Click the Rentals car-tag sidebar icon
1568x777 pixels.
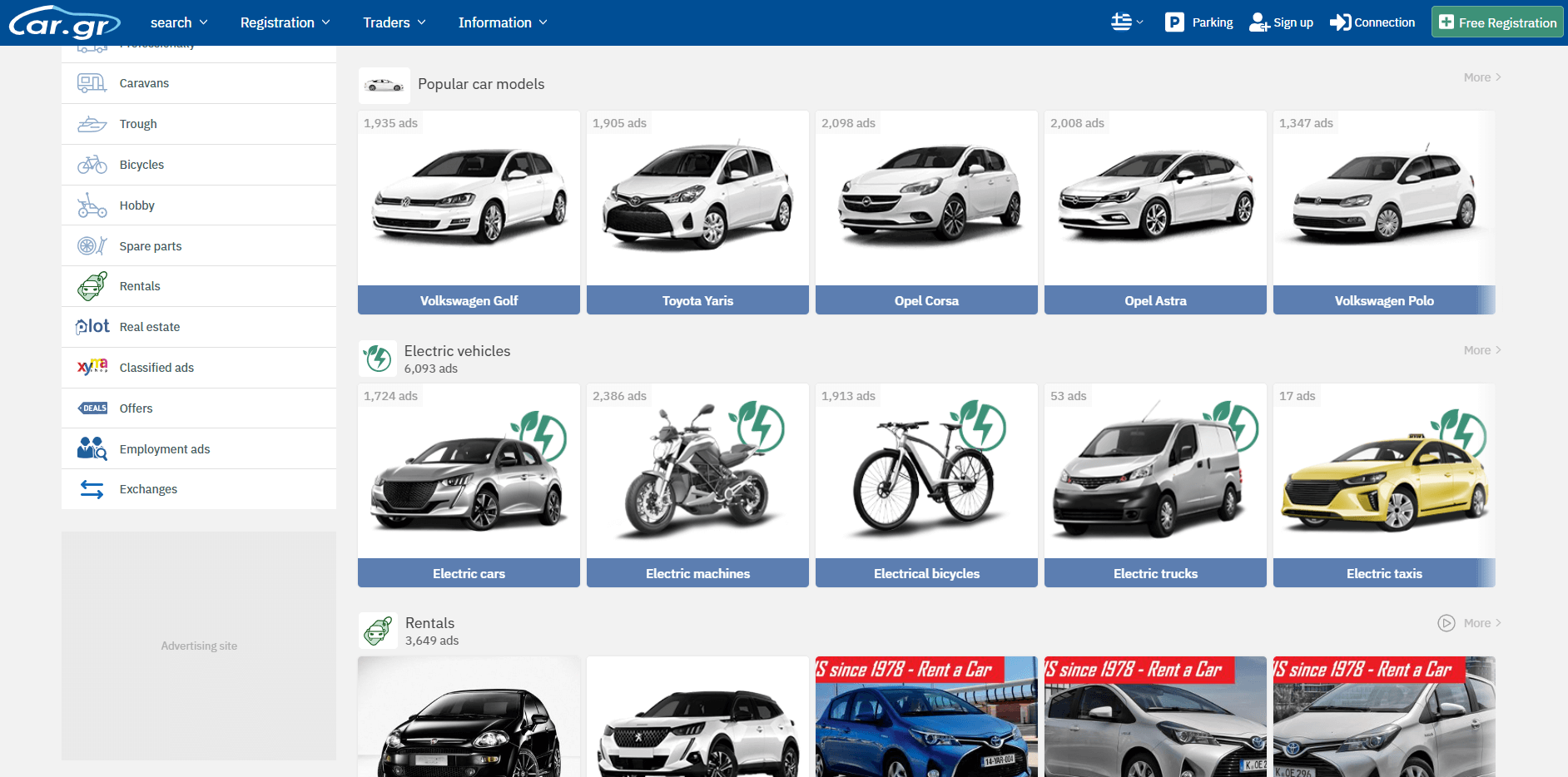(92, 286)
